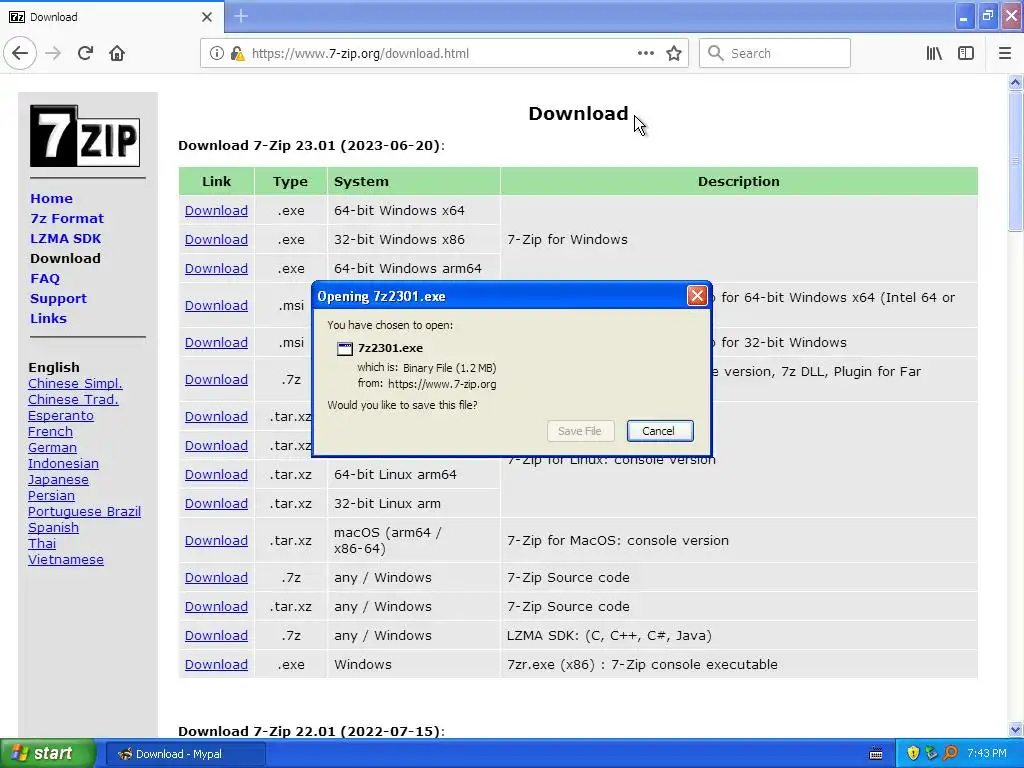Open the Support sidebar link

tap(58, 298)
